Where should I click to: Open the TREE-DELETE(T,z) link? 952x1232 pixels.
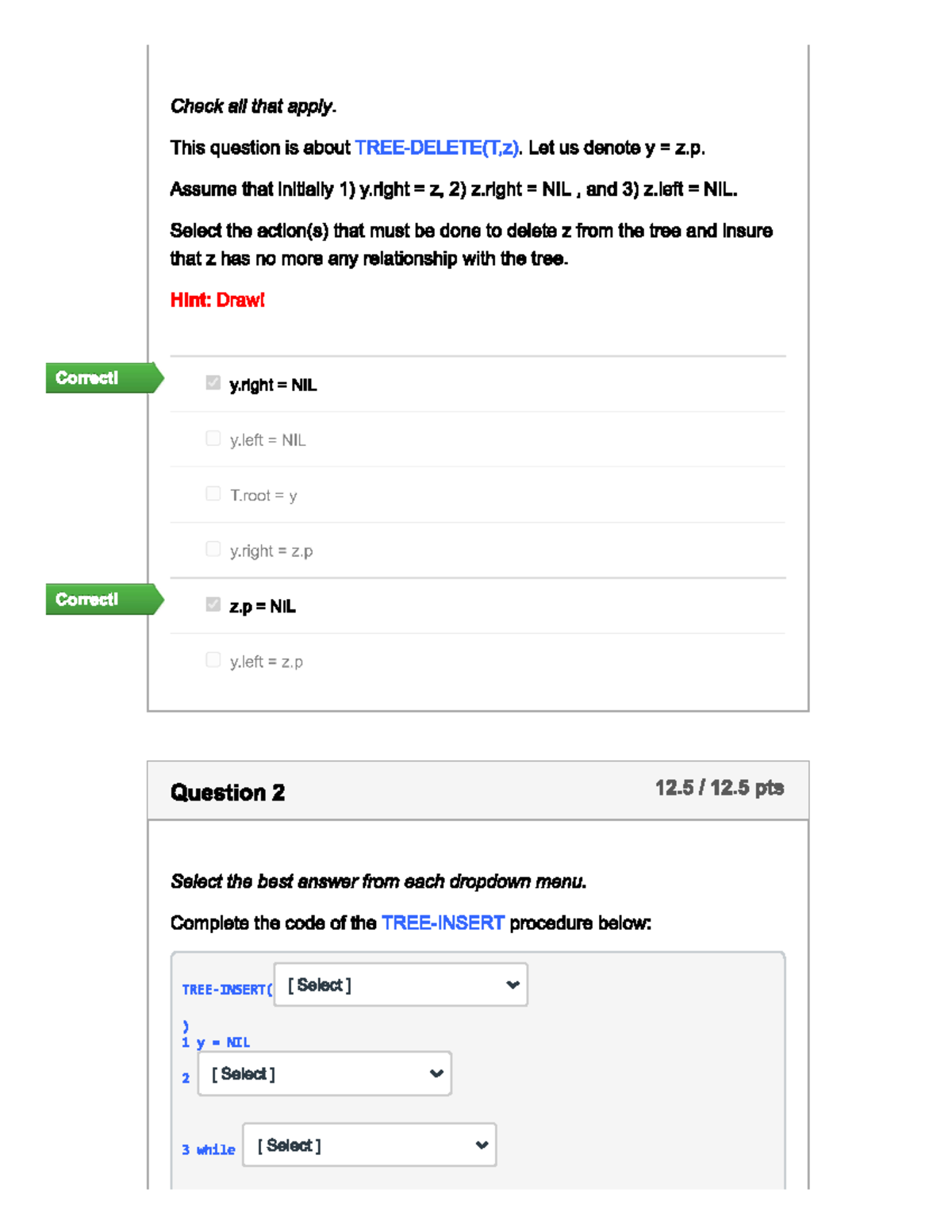click(437, 148)
